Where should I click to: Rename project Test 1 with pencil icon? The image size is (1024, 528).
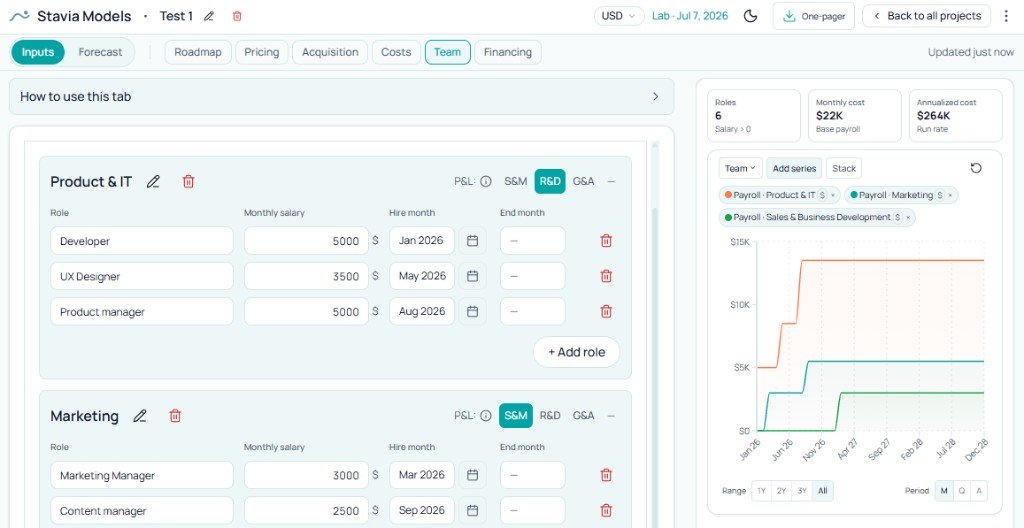tap(209, 16)
